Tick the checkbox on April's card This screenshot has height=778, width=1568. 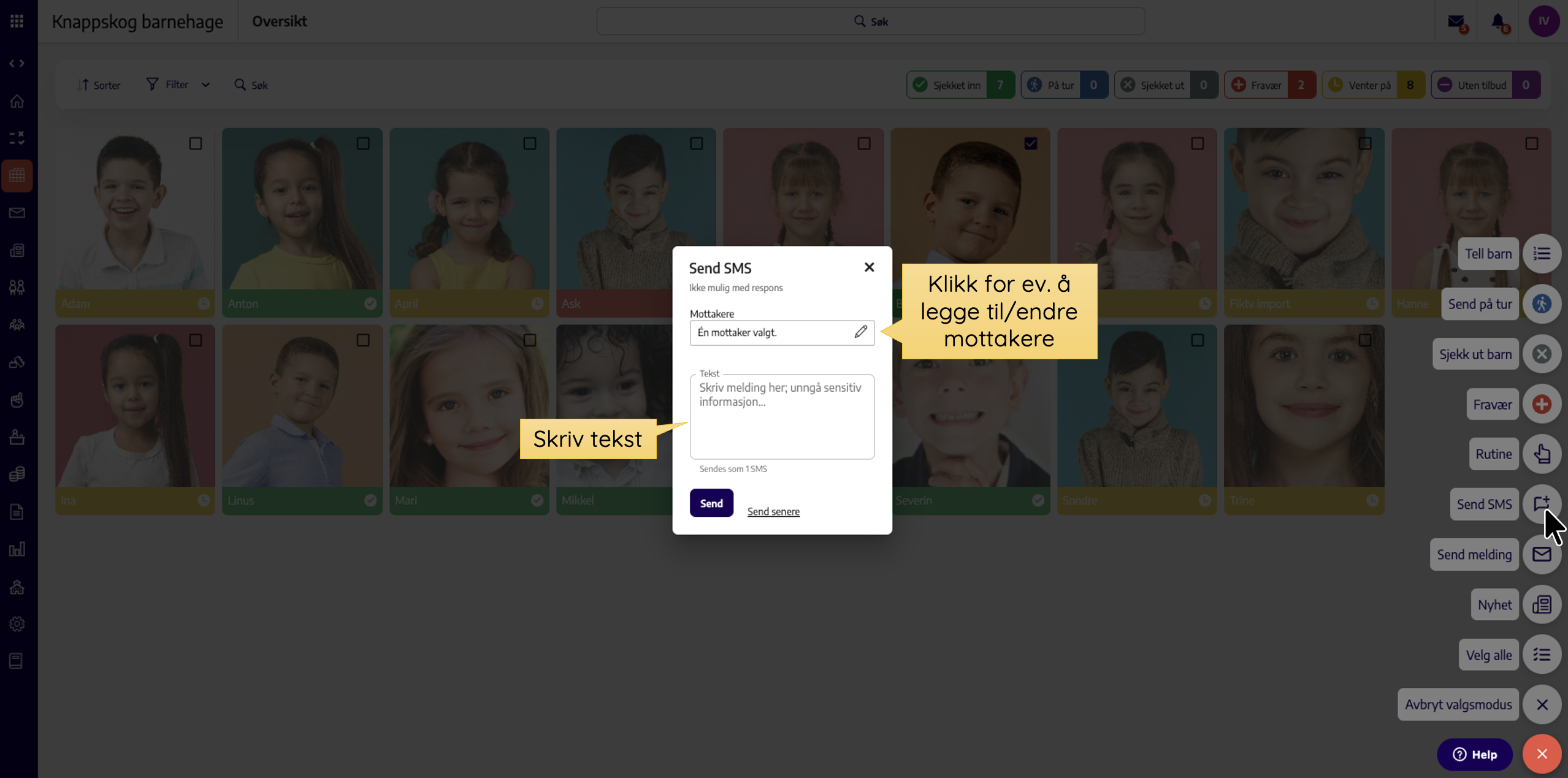point(530,143)
